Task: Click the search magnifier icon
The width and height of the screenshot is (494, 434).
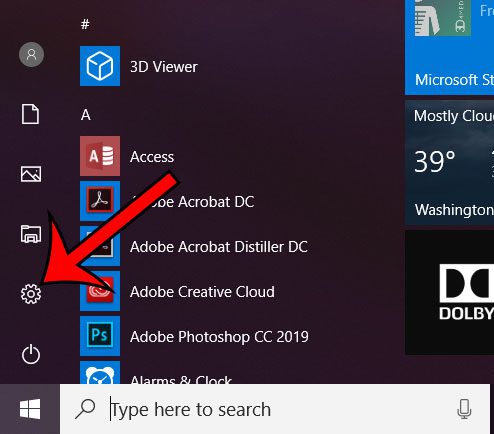Action: 85,409
